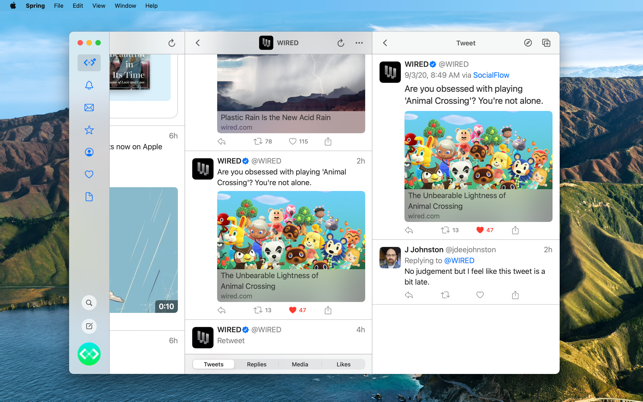Open search magnifier button in sidebar

pos(89,303)
